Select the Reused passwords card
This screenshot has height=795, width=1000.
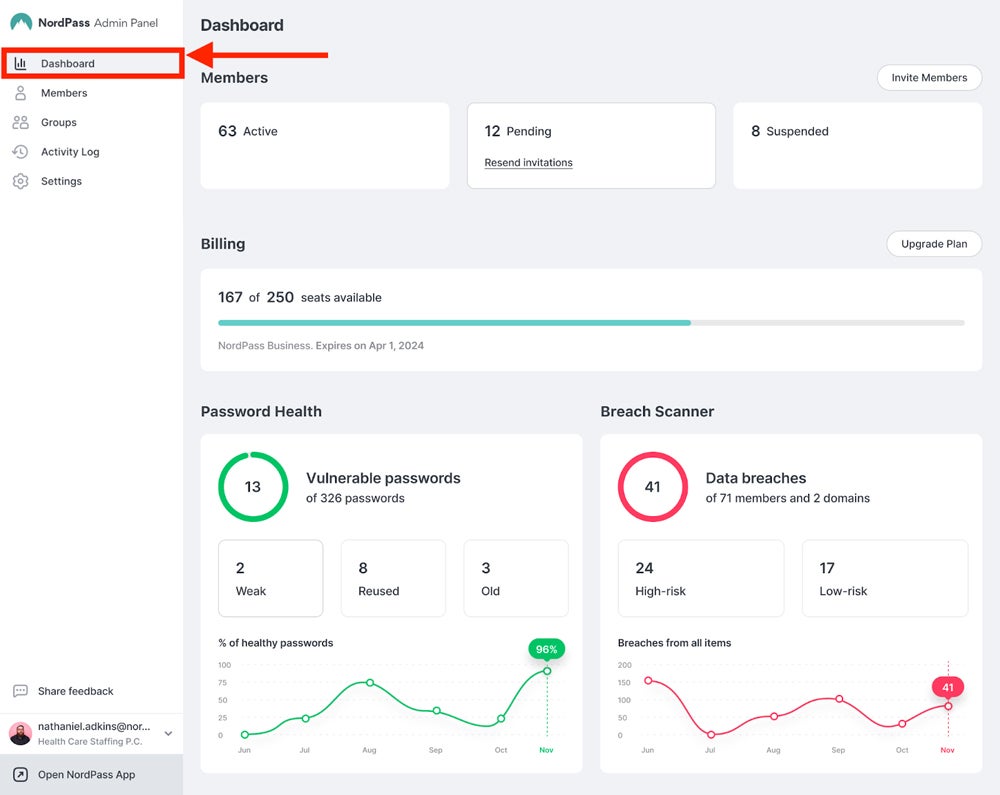[393, 578]
